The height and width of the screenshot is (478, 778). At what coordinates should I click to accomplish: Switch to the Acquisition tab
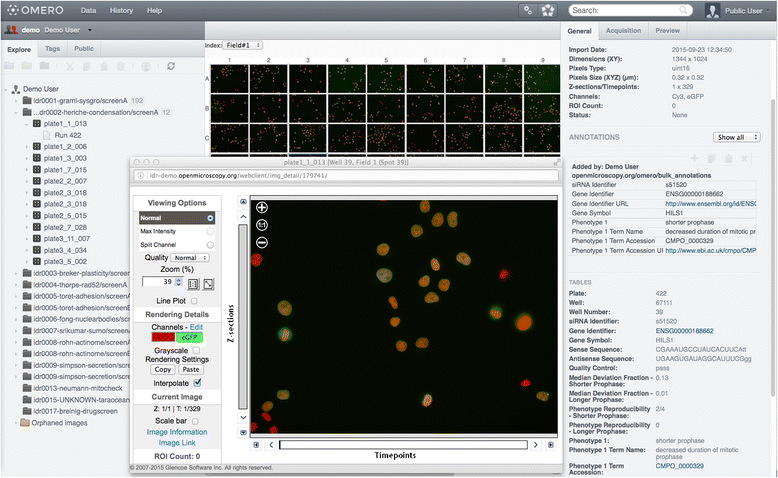(x=623, y=31)
